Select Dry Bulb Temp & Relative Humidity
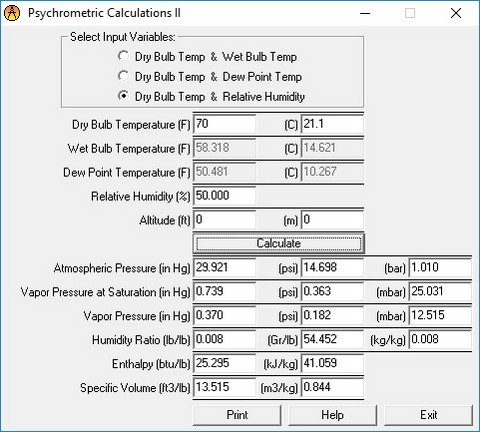Image resolution: width=480 pixels, height=432 pixels. click(x=211, y=97)
